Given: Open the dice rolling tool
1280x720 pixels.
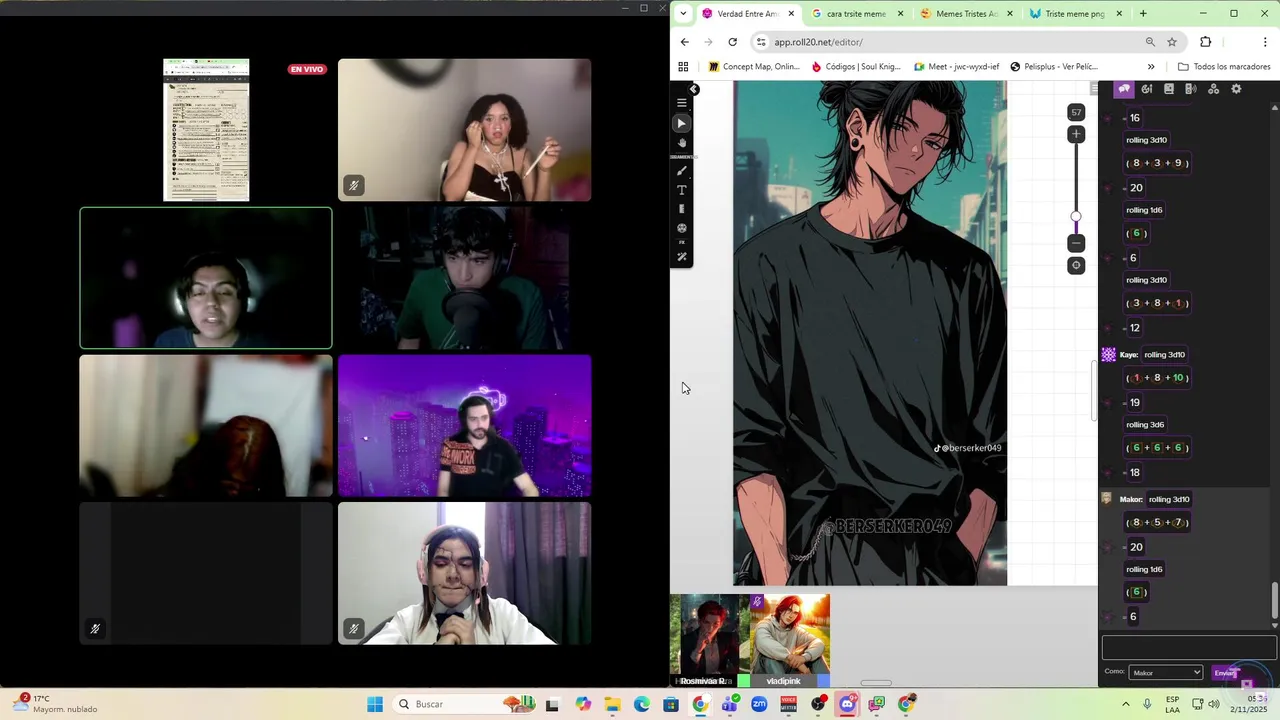Looking at the screenshot, I should 682,228.
